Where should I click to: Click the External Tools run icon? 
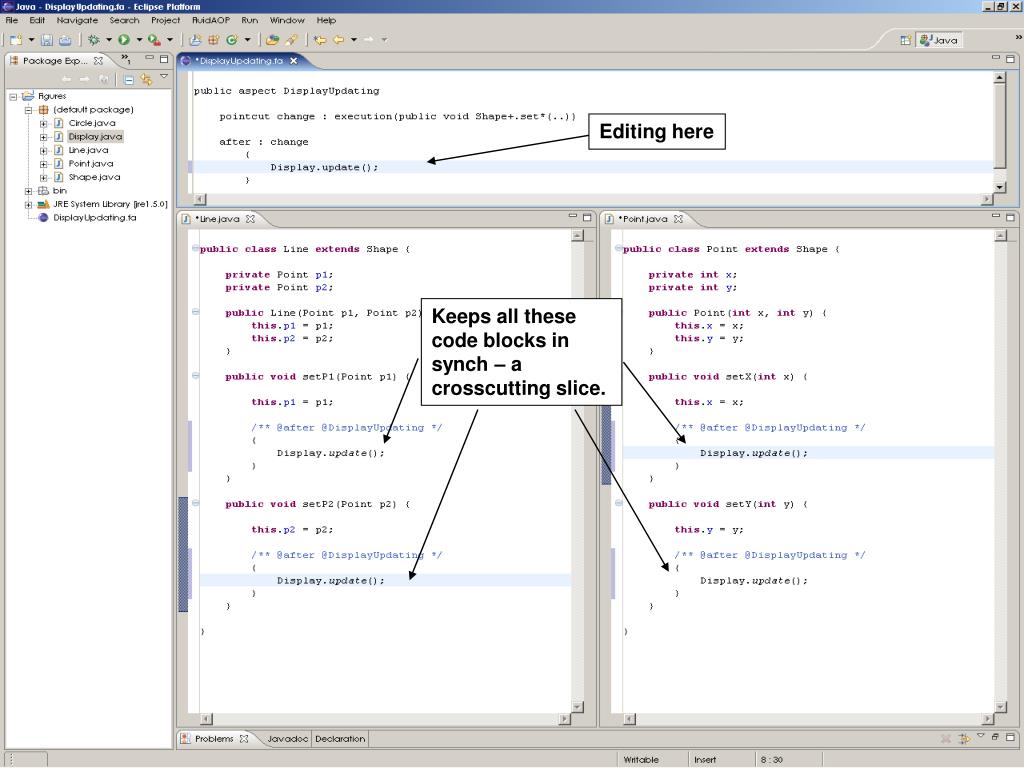154,40
